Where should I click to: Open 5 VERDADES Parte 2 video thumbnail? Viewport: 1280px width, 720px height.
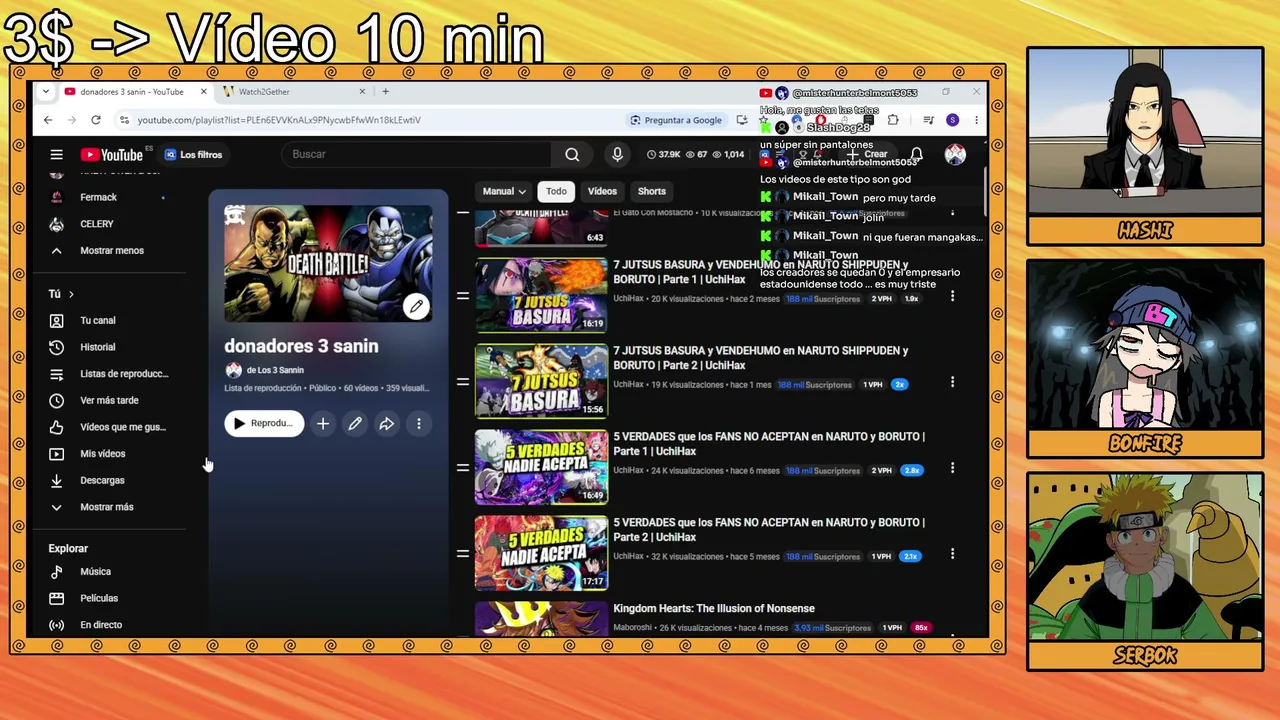pyautogui.click(x=541, y=553)
